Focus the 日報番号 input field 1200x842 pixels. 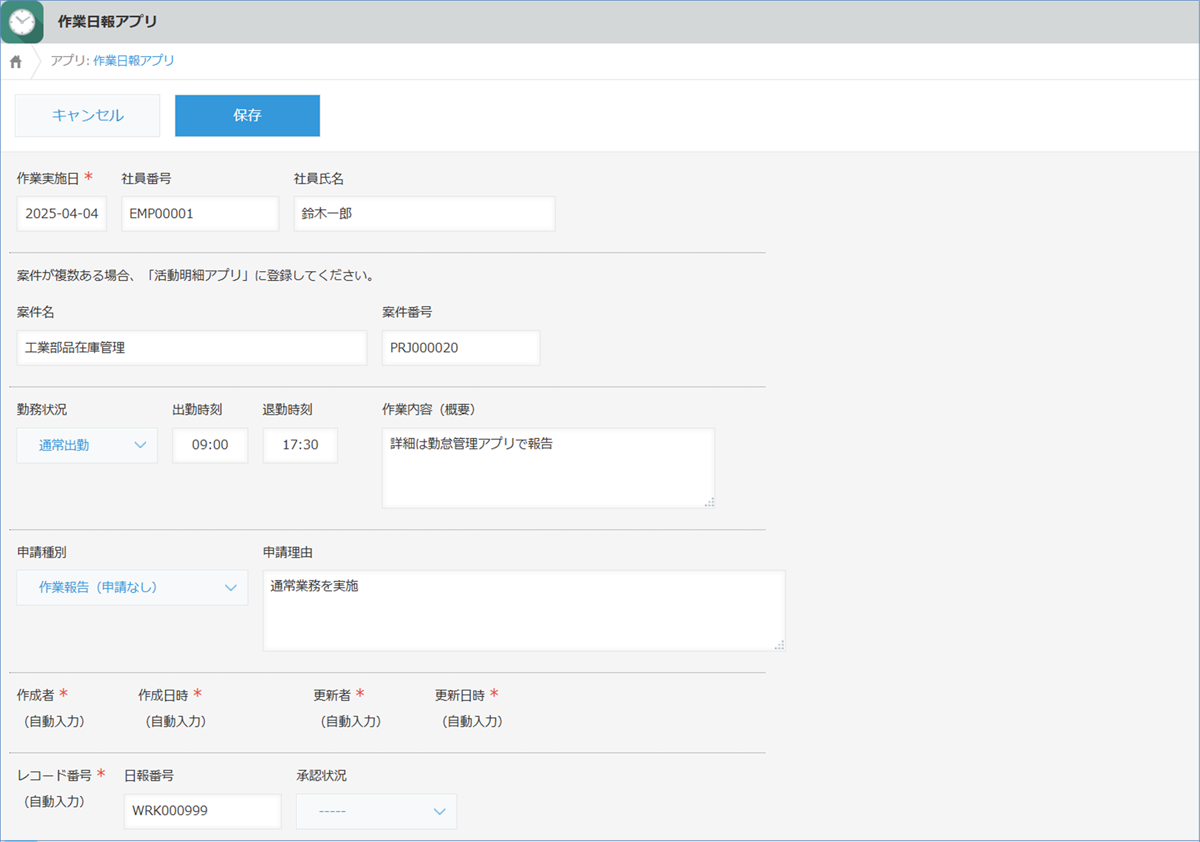tap(202, 811)
